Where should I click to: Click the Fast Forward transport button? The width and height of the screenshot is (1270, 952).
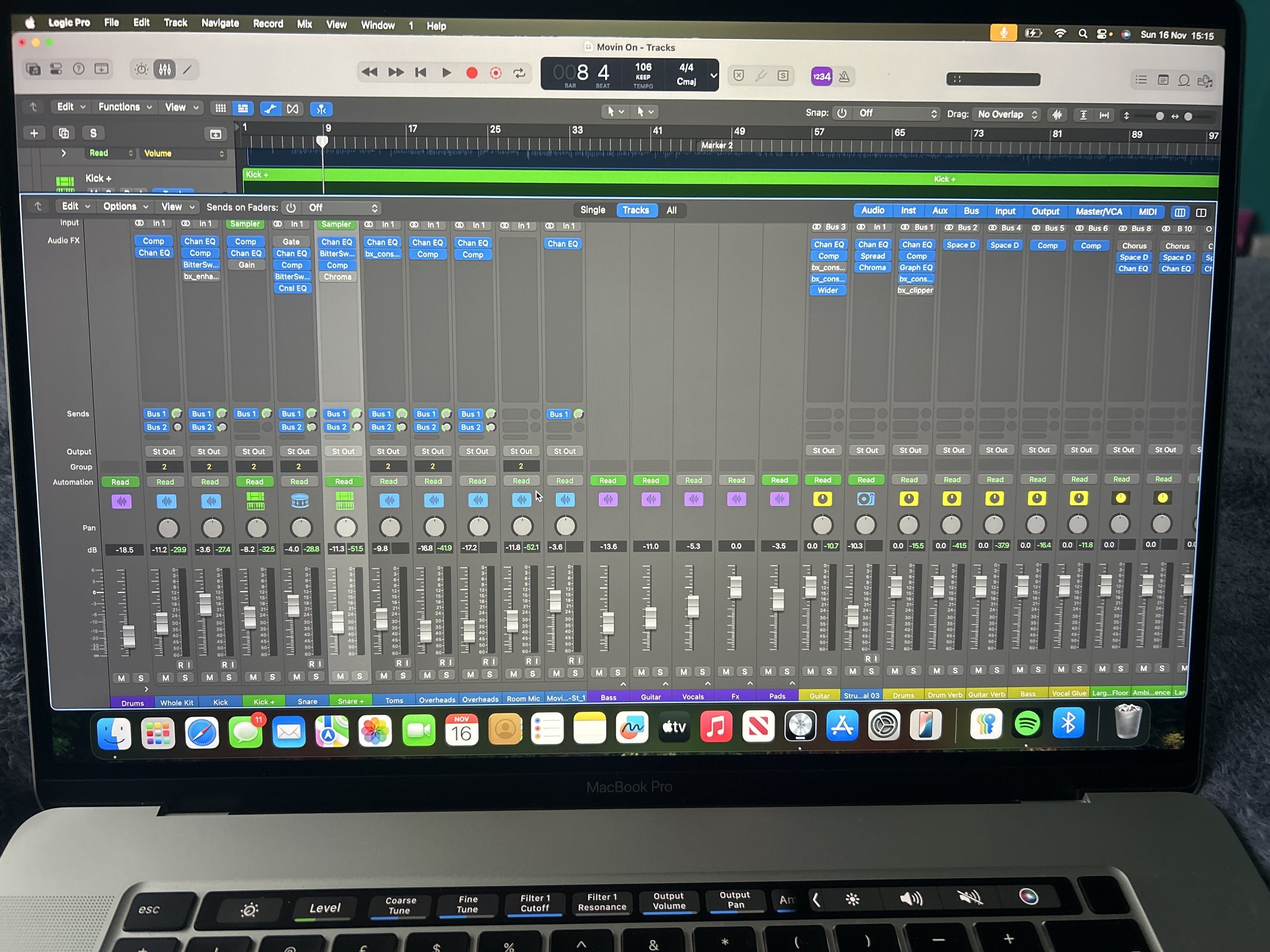pos(396,72)
